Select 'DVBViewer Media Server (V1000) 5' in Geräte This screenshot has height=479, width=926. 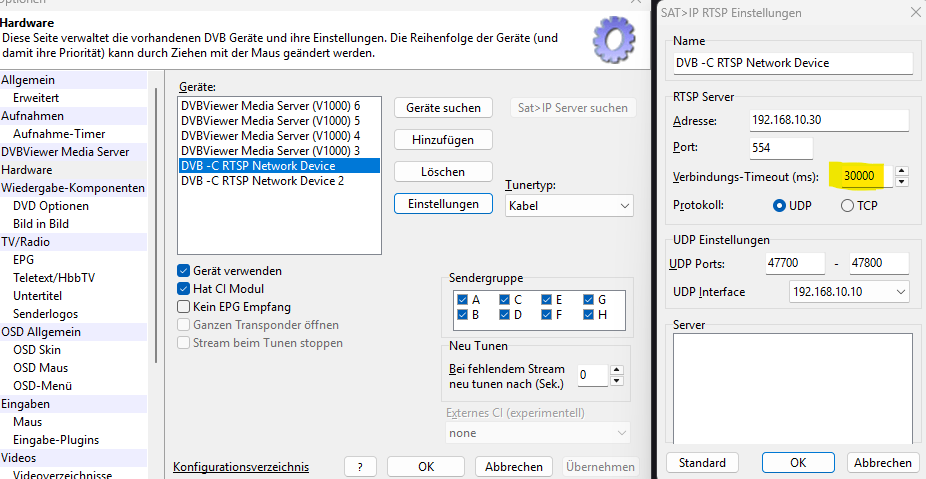tap(279, 121)
